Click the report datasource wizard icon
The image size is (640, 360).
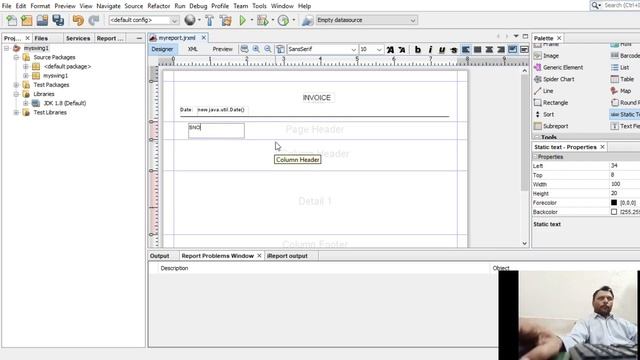pos(307,20)
